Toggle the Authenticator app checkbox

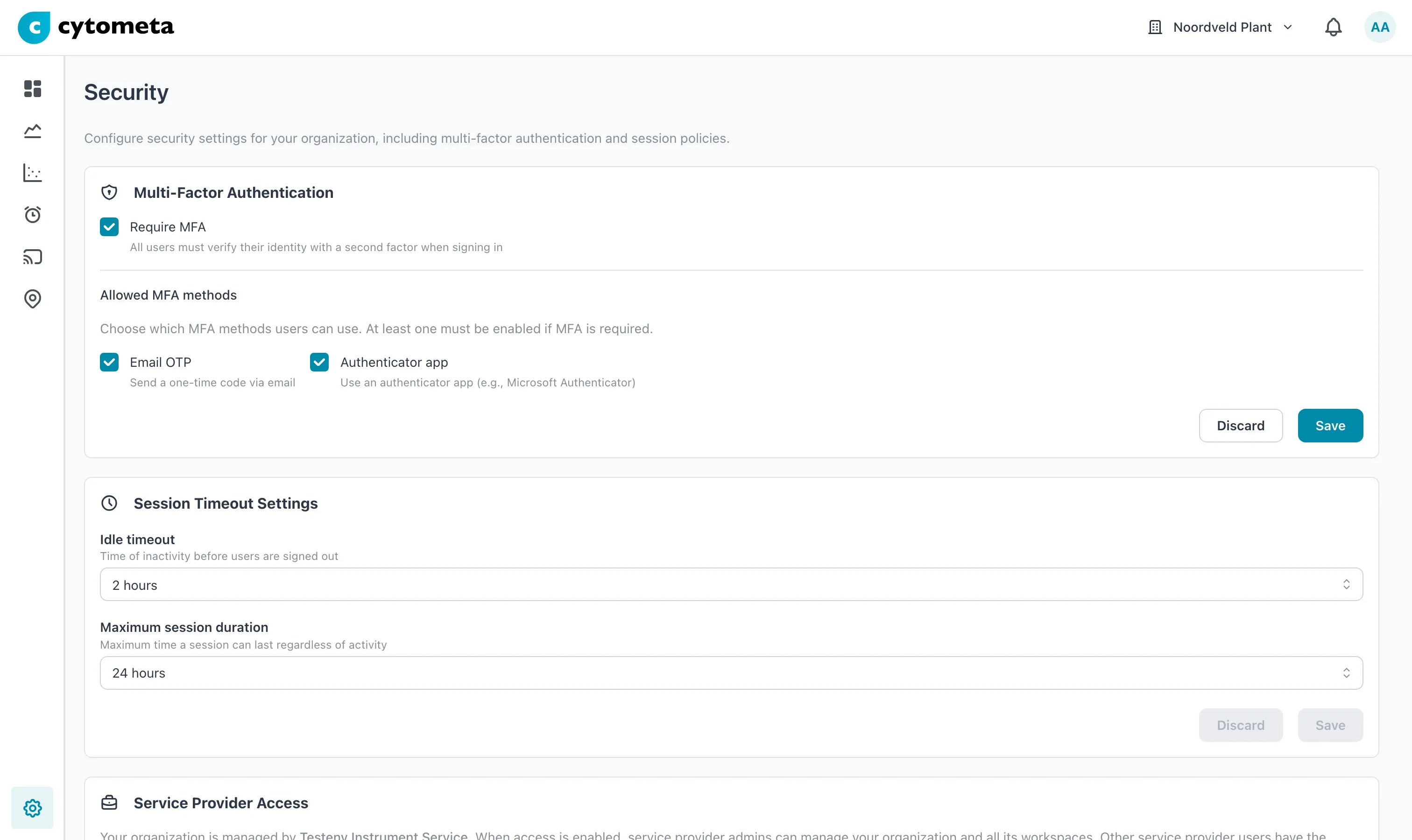(319, 362)
